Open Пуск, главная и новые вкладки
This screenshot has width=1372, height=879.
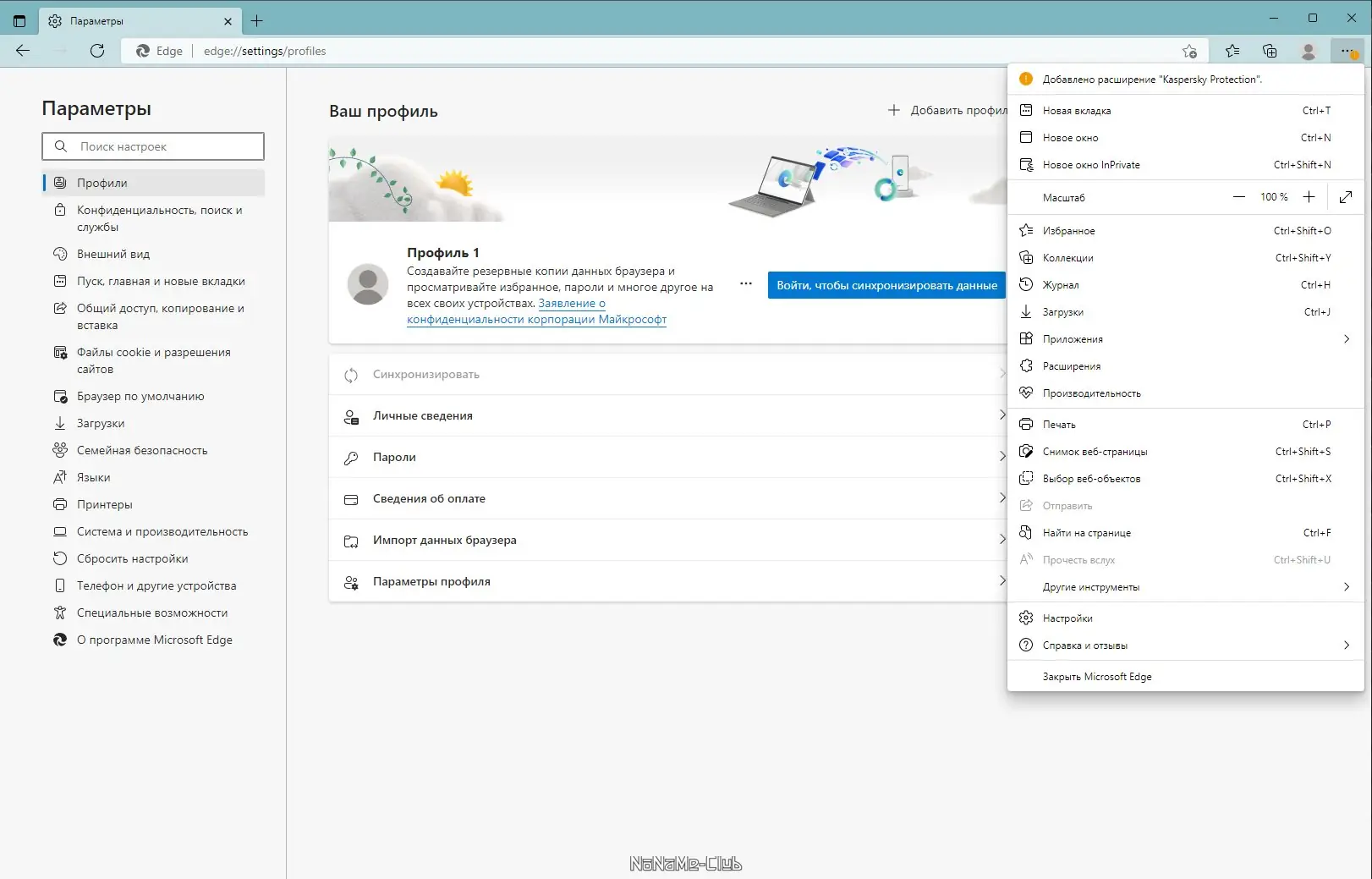point(154,281)
